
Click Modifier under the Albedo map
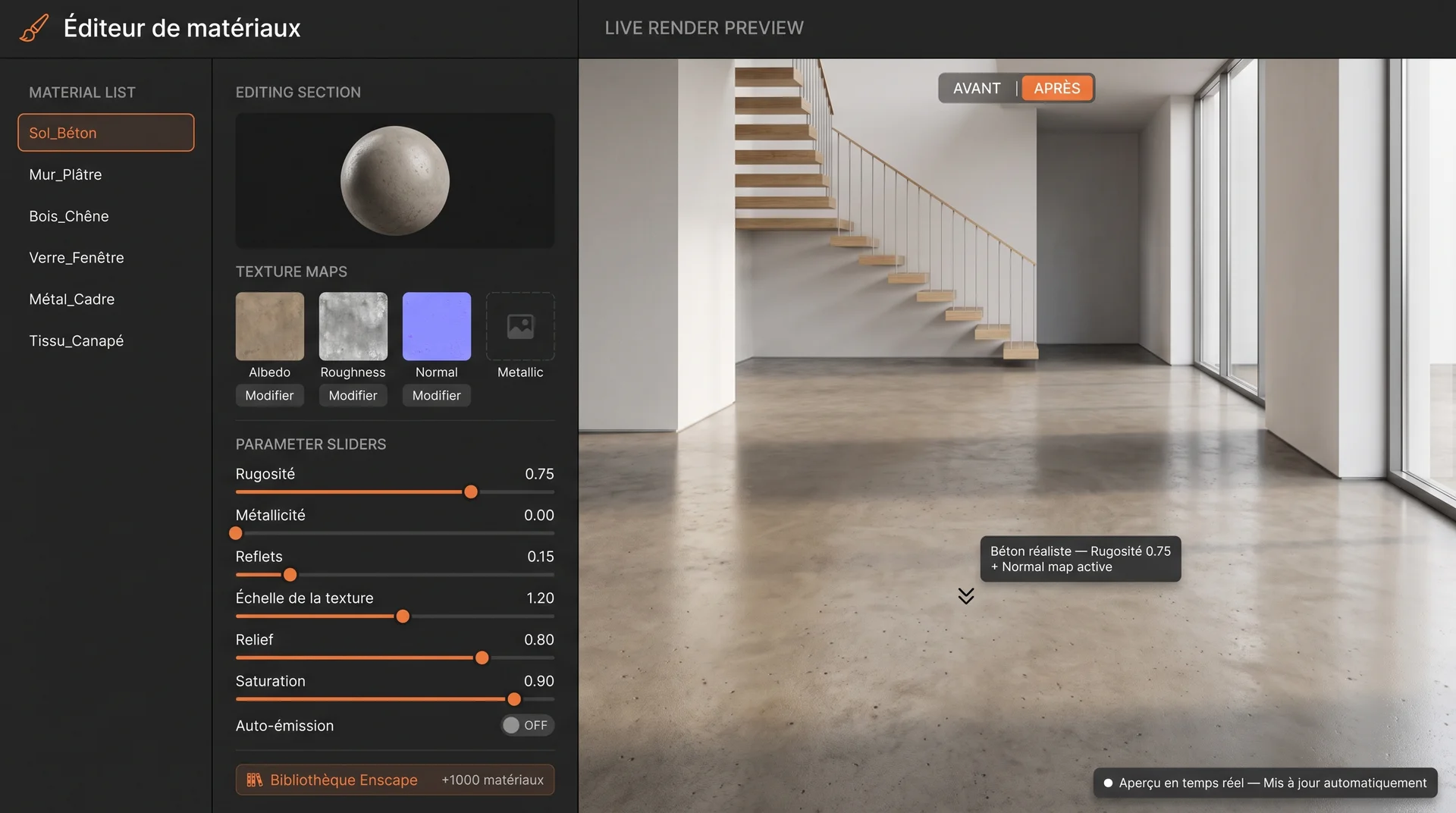coord(269,395)
